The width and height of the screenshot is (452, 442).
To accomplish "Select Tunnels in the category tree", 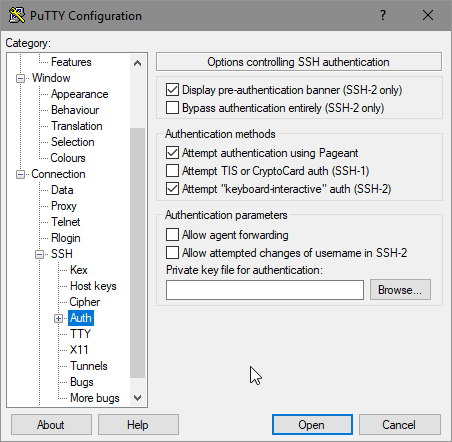I will [89, 366].
